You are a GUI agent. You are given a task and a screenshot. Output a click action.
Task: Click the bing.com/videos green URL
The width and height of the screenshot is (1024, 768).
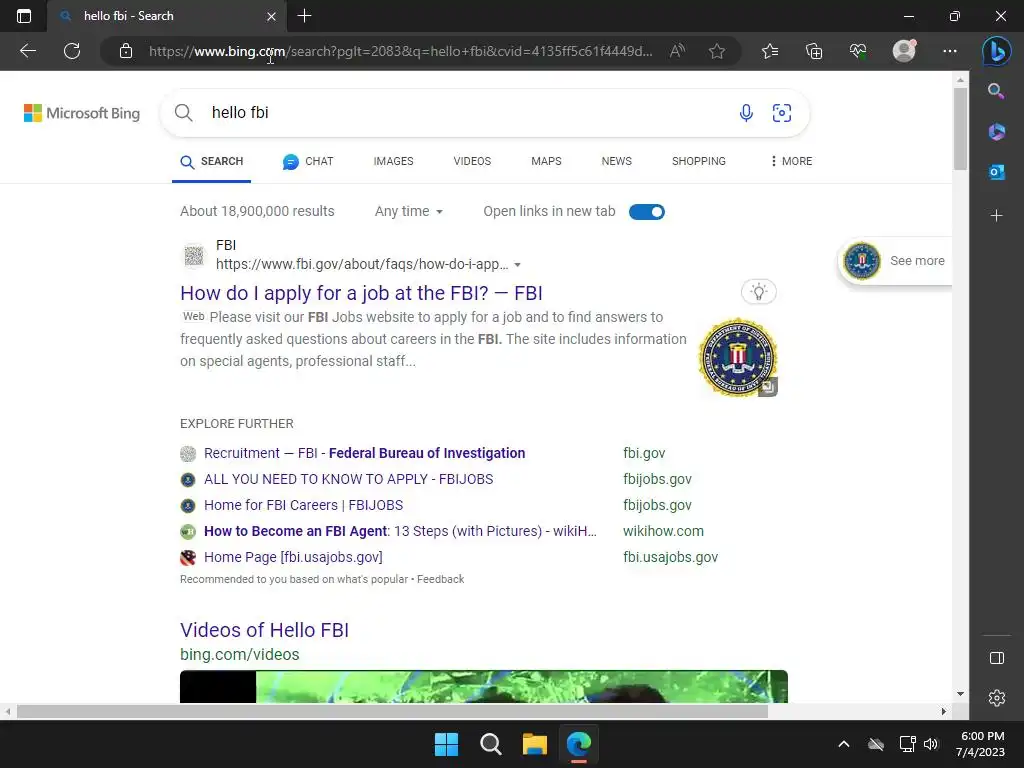click(x=240, y=654)
